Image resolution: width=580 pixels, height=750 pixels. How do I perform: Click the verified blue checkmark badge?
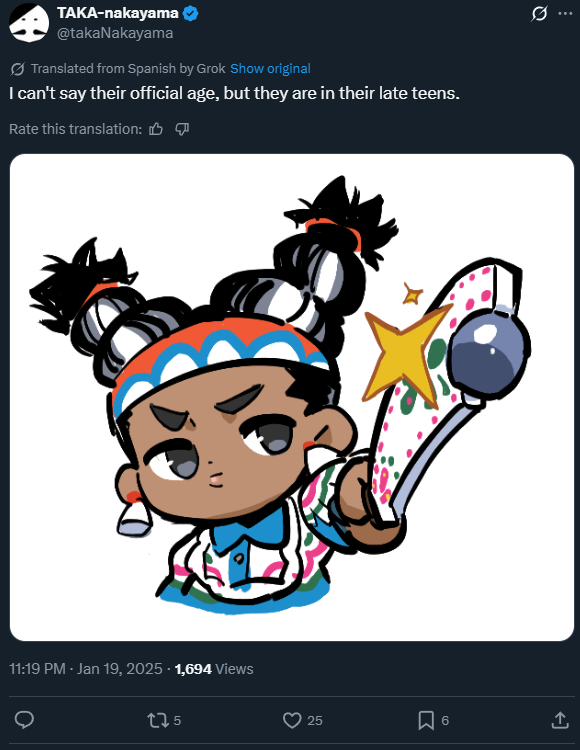191,13
